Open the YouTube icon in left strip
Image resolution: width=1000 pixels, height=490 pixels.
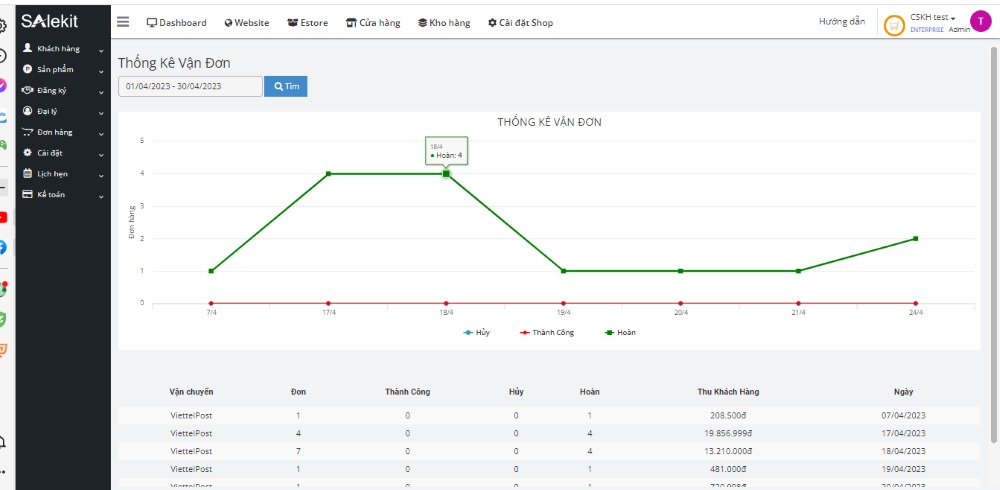click(x=3, y=217)
